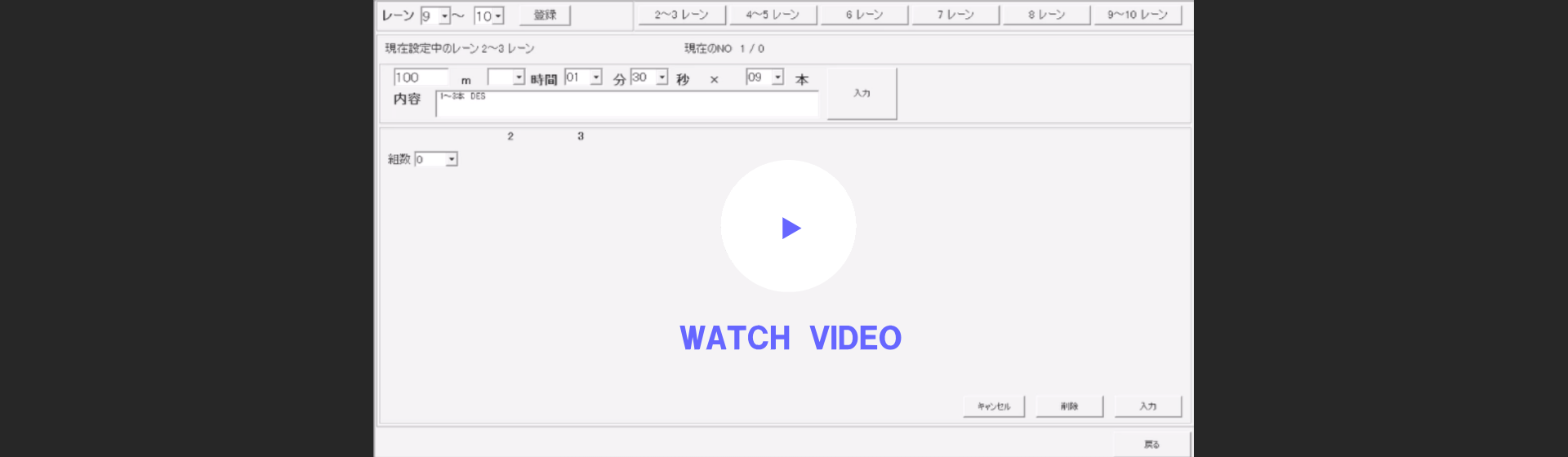Select the 7 レーン tab
The width and height of the screenshot is (1568, 457).
tap(955, 15)
